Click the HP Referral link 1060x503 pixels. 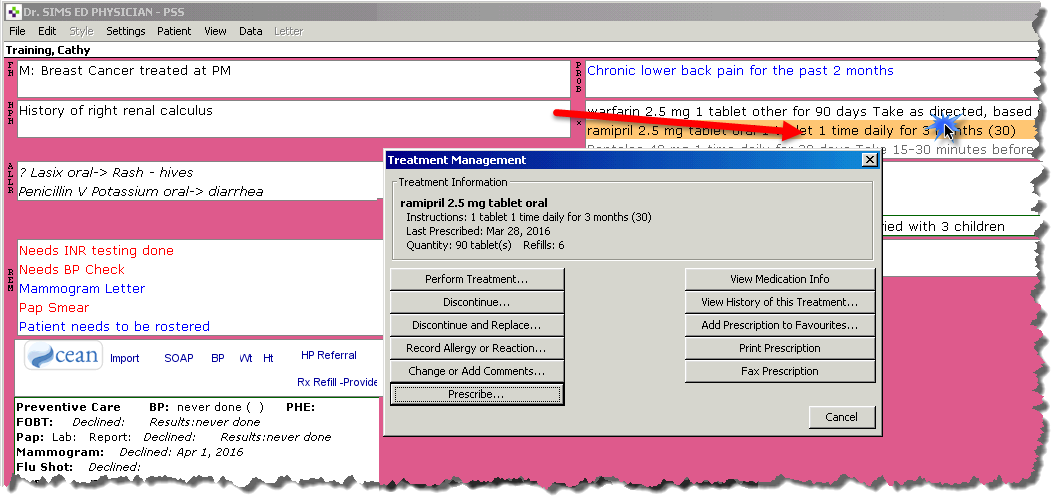(x=328, y=355)
